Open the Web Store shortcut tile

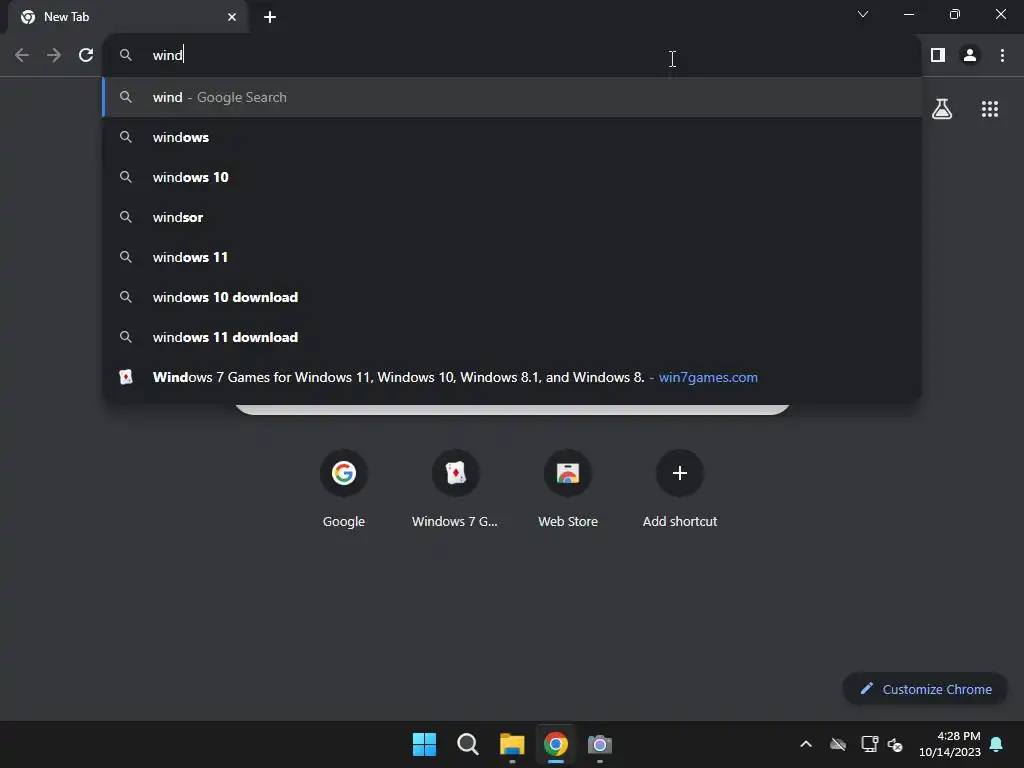click(568, 490)
